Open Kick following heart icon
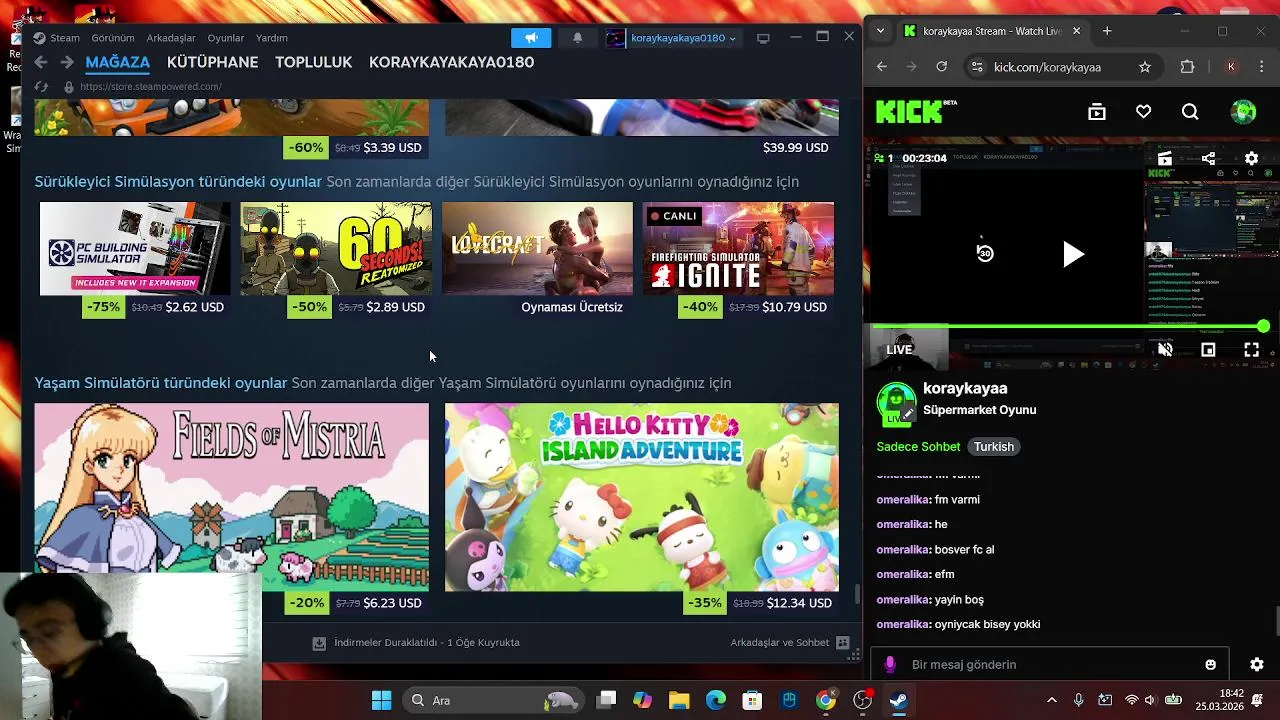Viewport: 1280px width, 720px height. 1143,112
